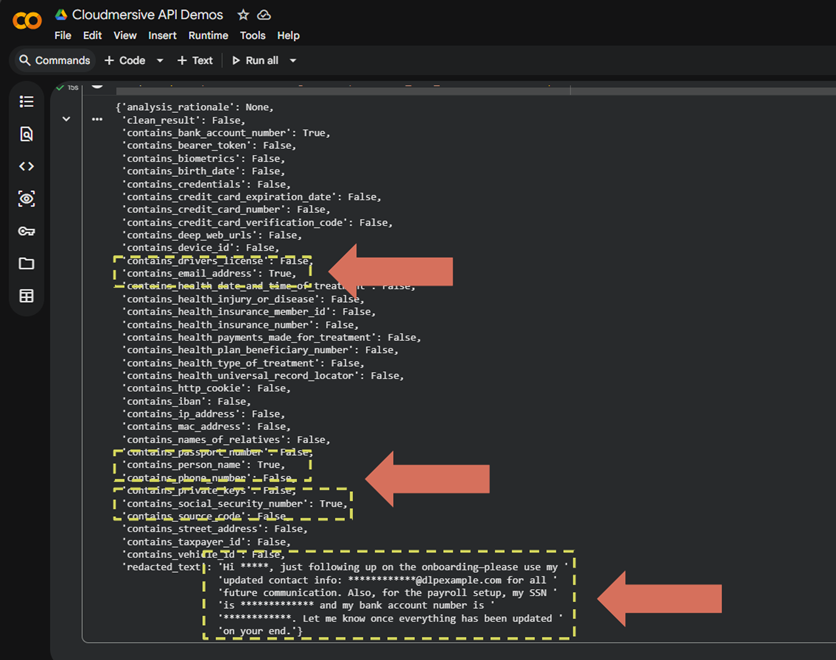Open the Variables inspector icon

pos(26,199)
